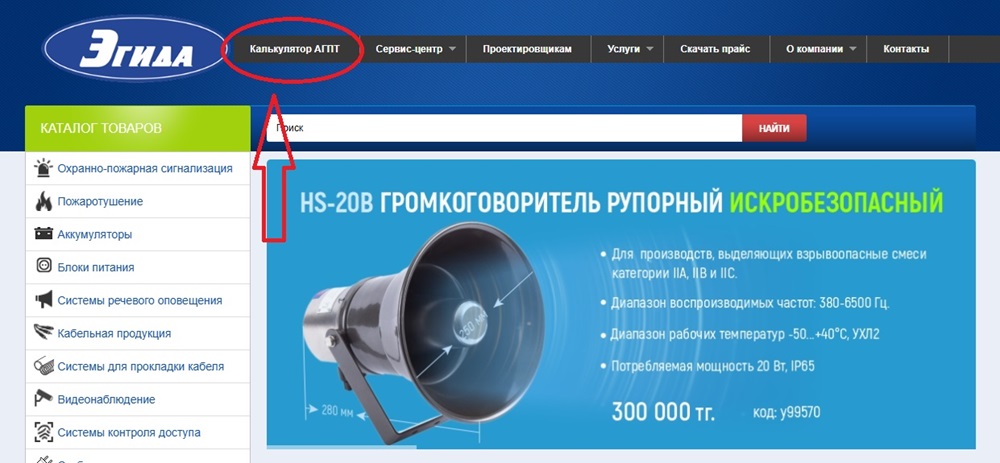Open the Системы для прокладки кабеля category
This screenshot has width=1000, height=463.
(138, 366)
